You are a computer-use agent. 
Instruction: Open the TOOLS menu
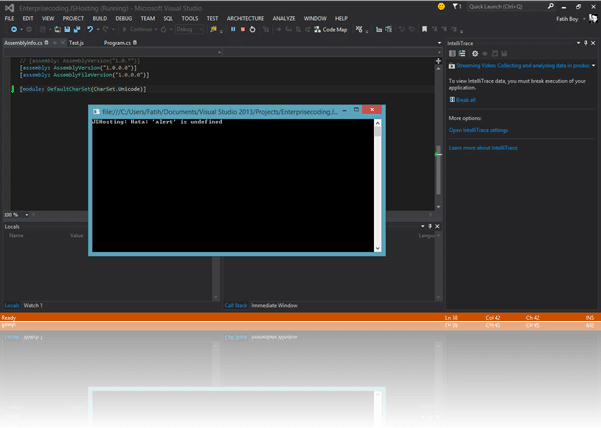click(x=190, y=18)
